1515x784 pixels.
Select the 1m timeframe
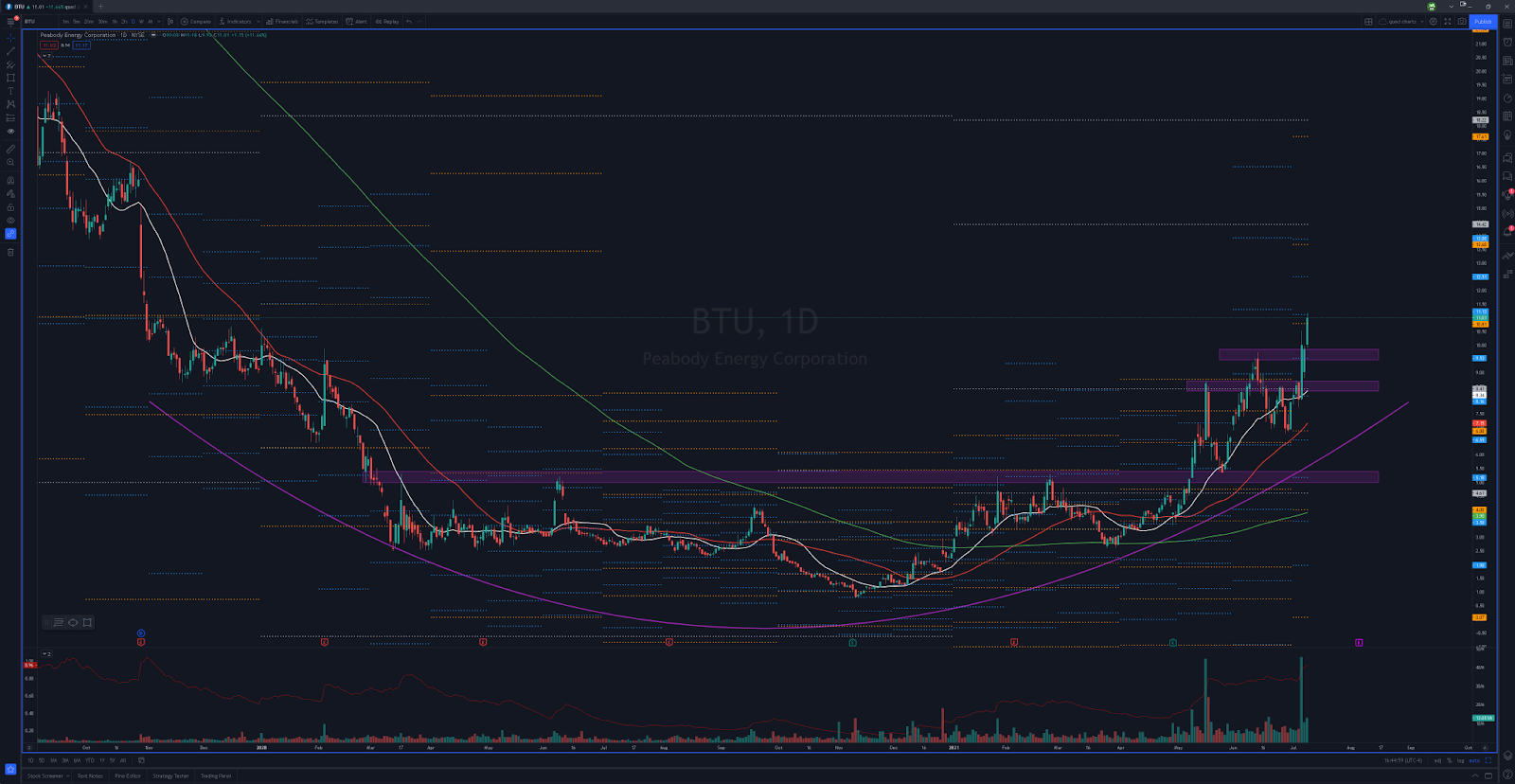tap(65, 21)
